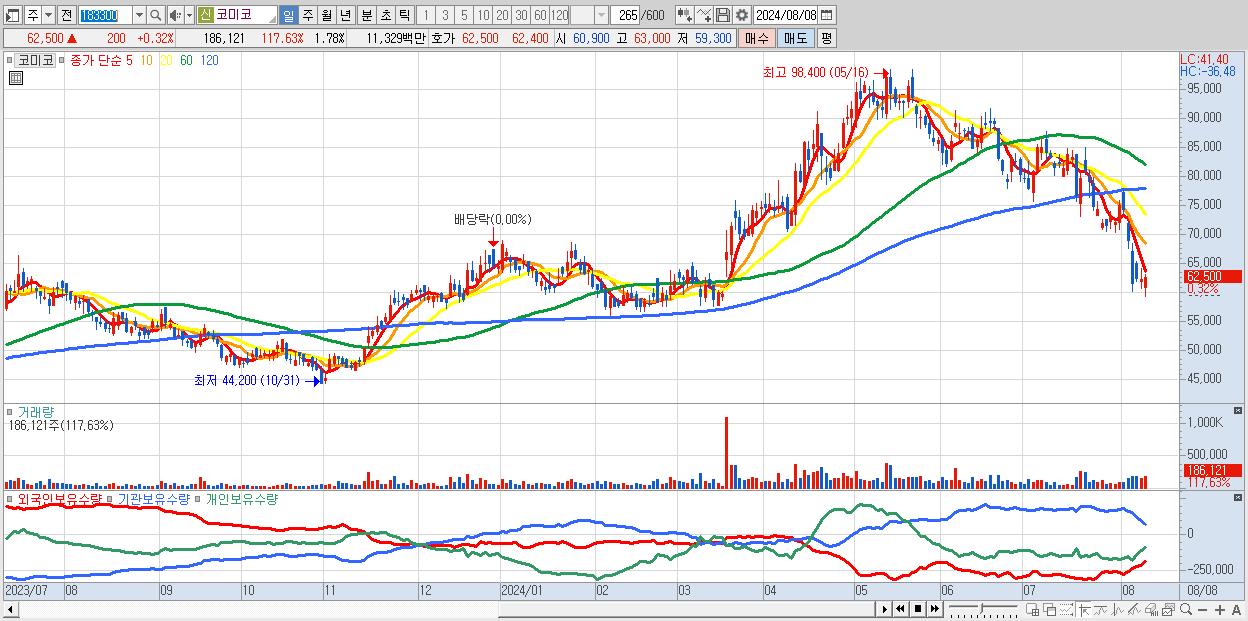Click the stop button in bottom toolbar
The image size is (1248, 621).
pyautogui.click(x=918, y=609)
